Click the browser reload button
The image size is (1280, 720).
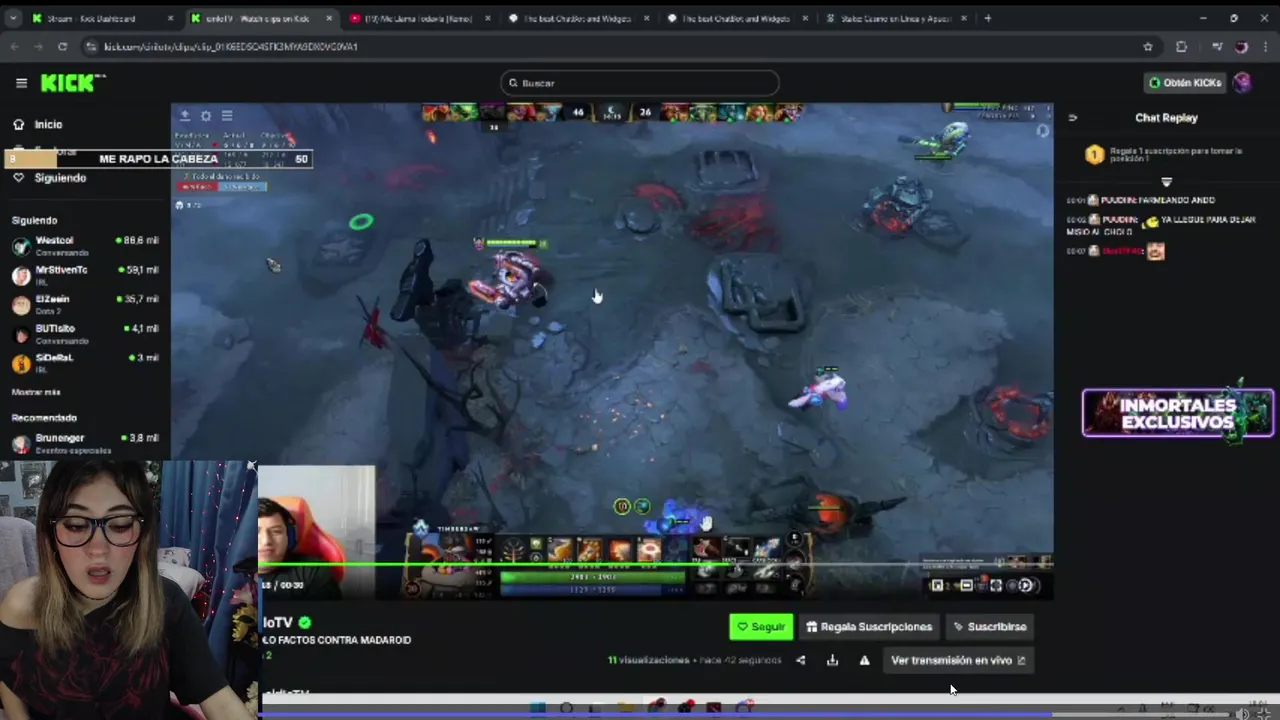tap(62, 46)
